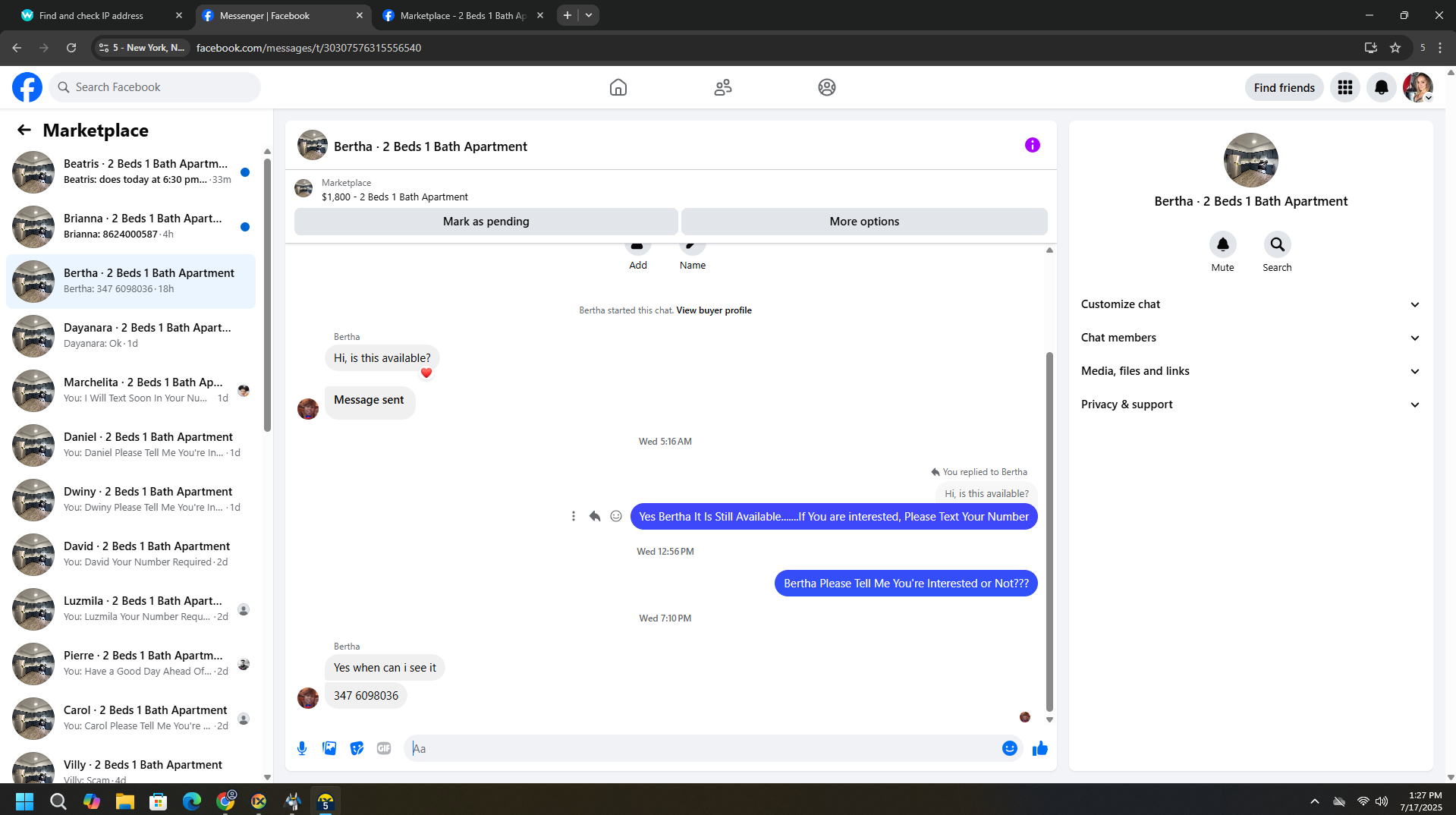Open Microsoft Edge from the taskbar

[x=192, y=801]
